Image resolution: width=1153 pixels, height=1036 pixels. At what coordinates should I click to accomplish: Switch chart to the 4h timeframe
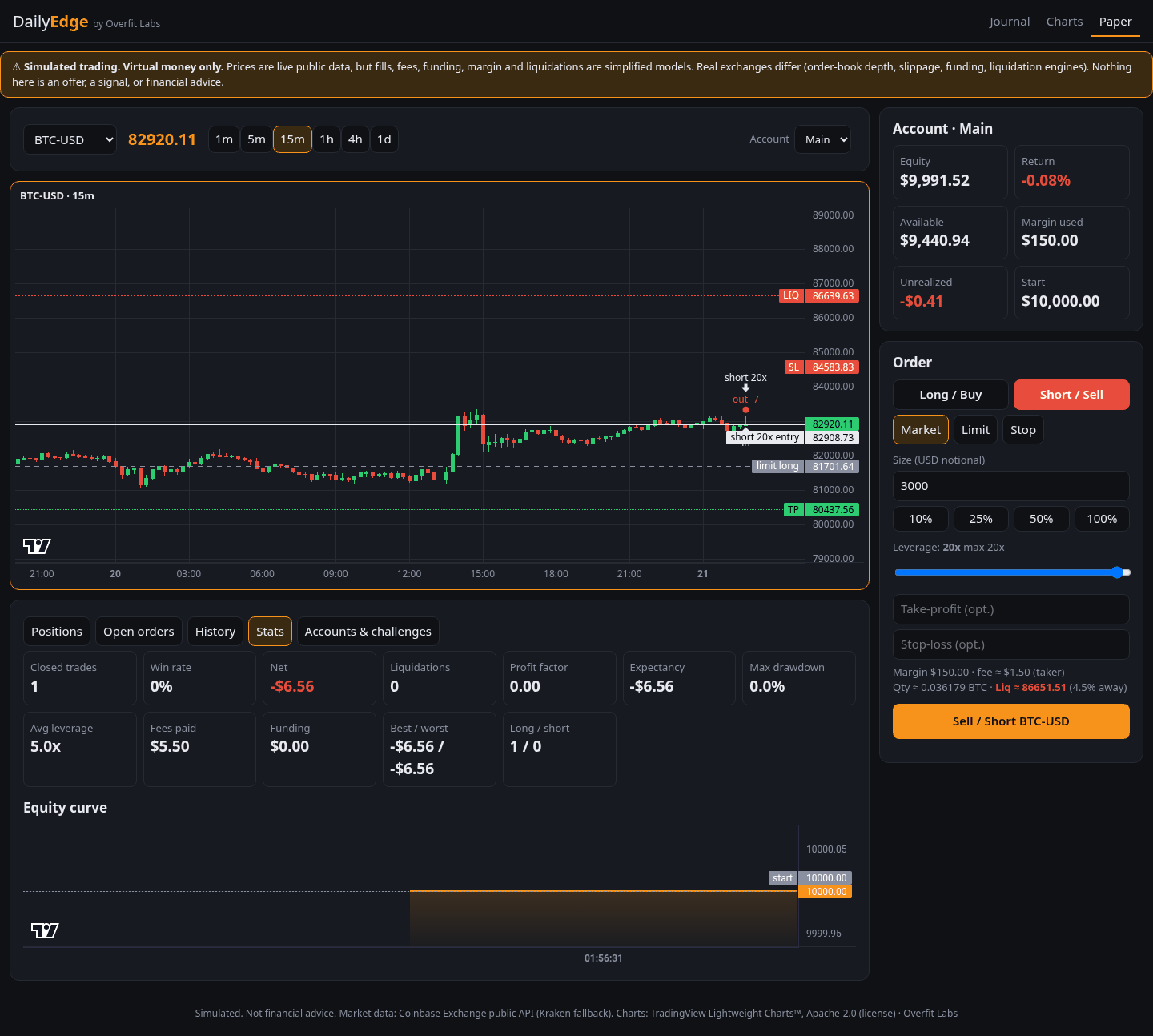(356, 139)
